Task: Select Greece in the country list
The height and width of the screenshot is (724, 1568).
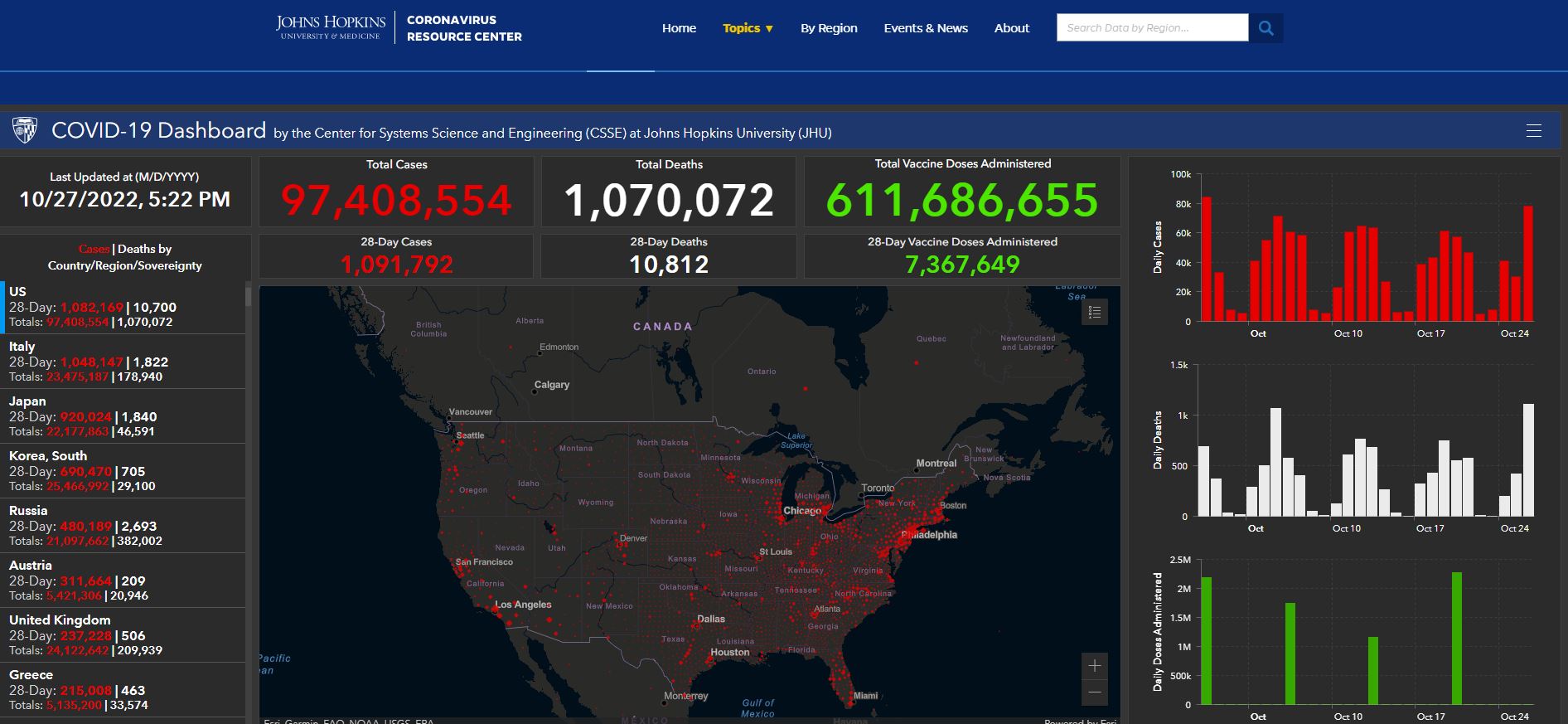Action: click(123, 690)
